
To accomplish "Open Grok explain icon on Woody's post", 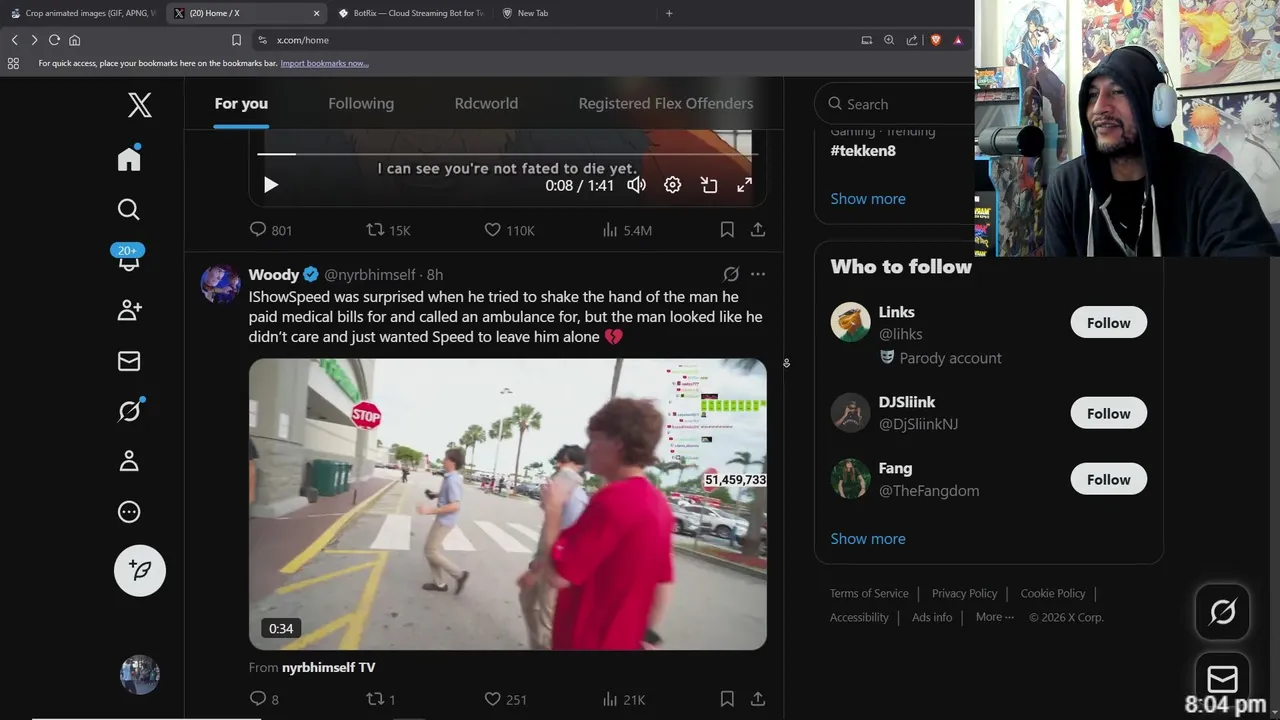I will coord(731,274).
